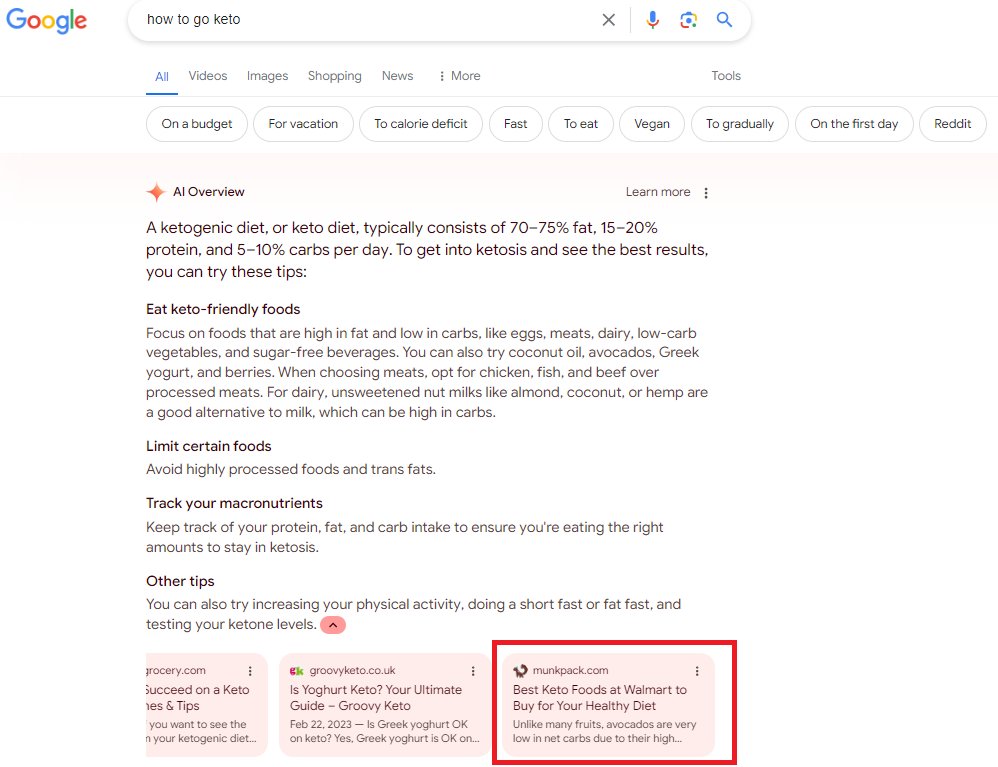Click the Google logo
Viewport: 998px width, 767px height.
pos(46,20)
